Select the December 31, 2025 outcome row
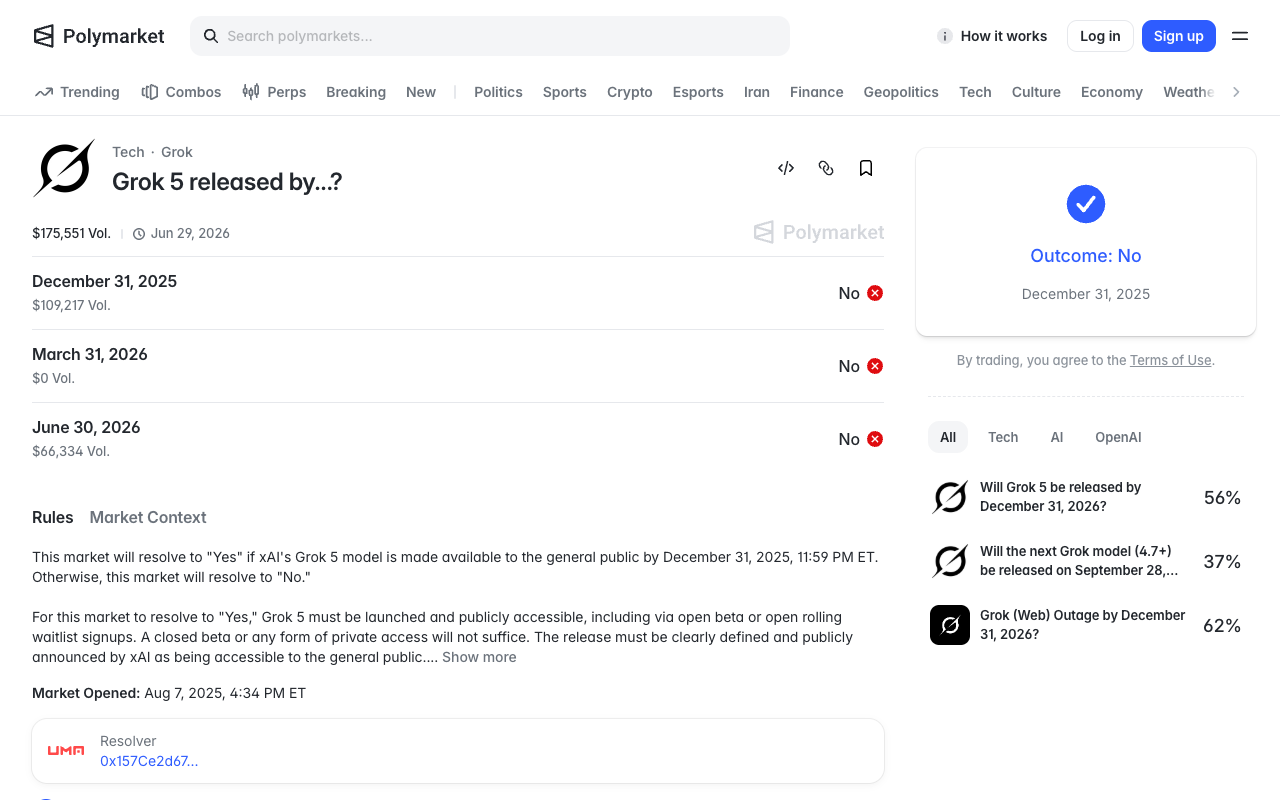Viewport: 1280px width, 800px height. [x=458, y=293]
